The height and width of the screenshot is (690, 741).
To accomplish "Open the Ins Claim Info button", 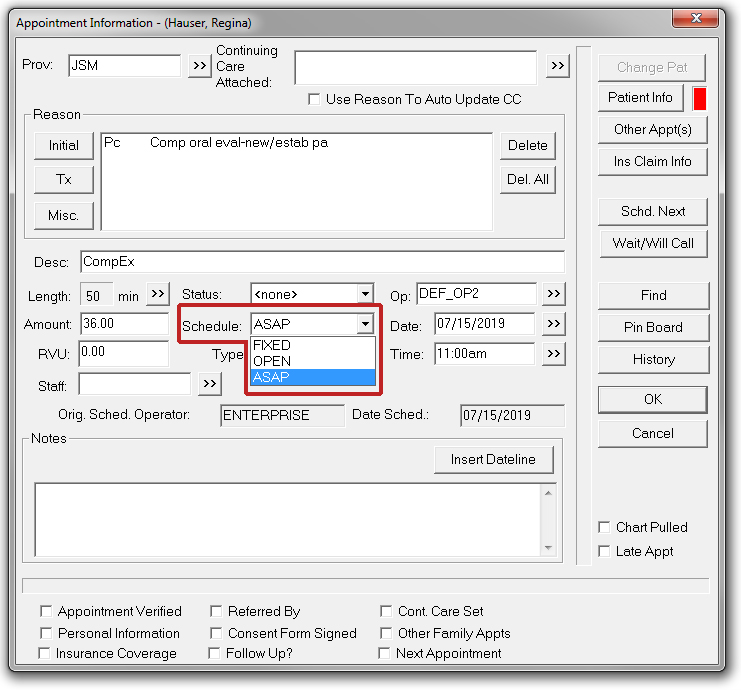I will (x=652, y=161).
